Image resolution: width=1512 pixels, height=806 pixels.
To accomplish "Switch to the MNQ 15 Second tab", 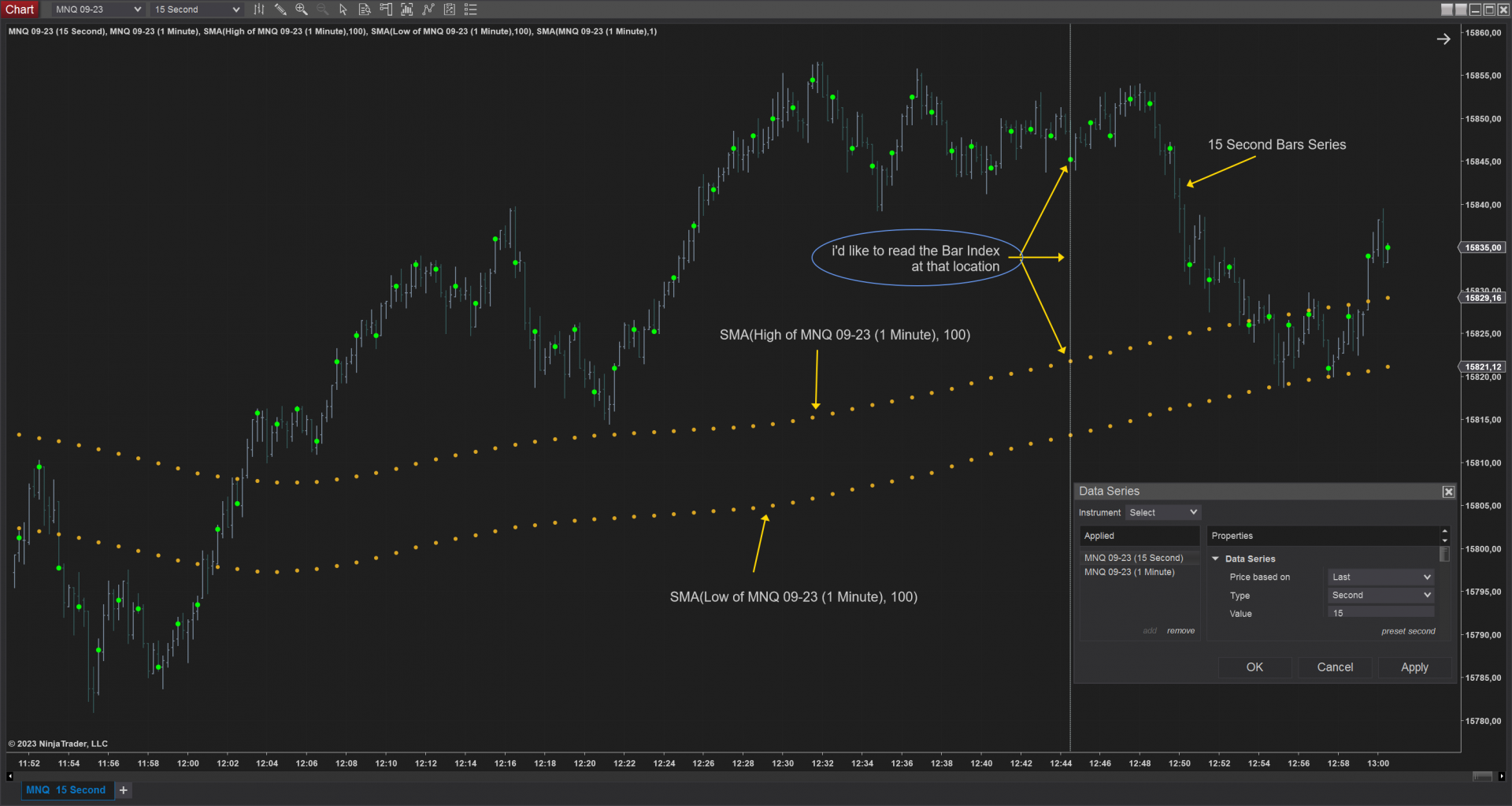I will (x=66, y=790).
